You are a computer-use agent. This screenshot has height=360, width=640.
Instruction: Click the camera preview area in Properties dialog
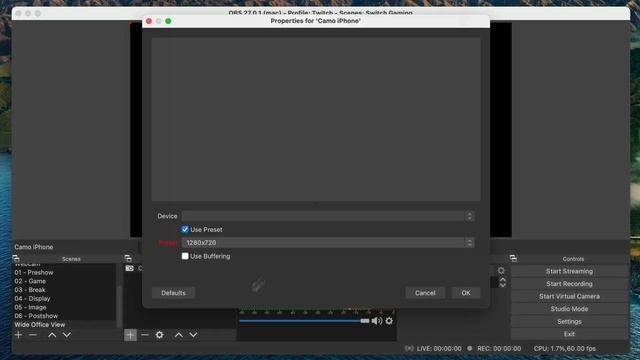coord(316,119)
